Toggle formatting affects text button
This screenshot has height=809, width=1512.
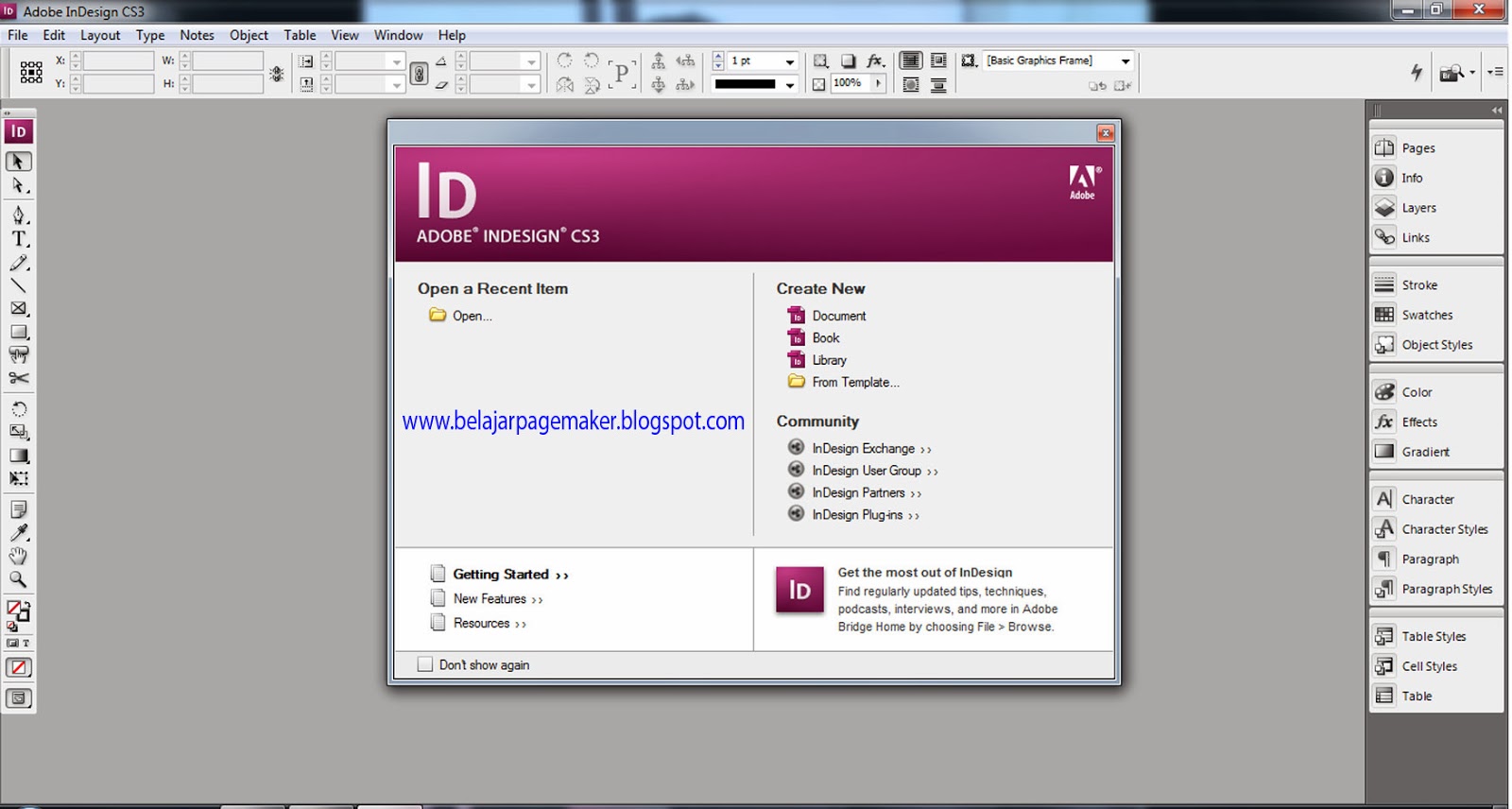click(26, 643)
